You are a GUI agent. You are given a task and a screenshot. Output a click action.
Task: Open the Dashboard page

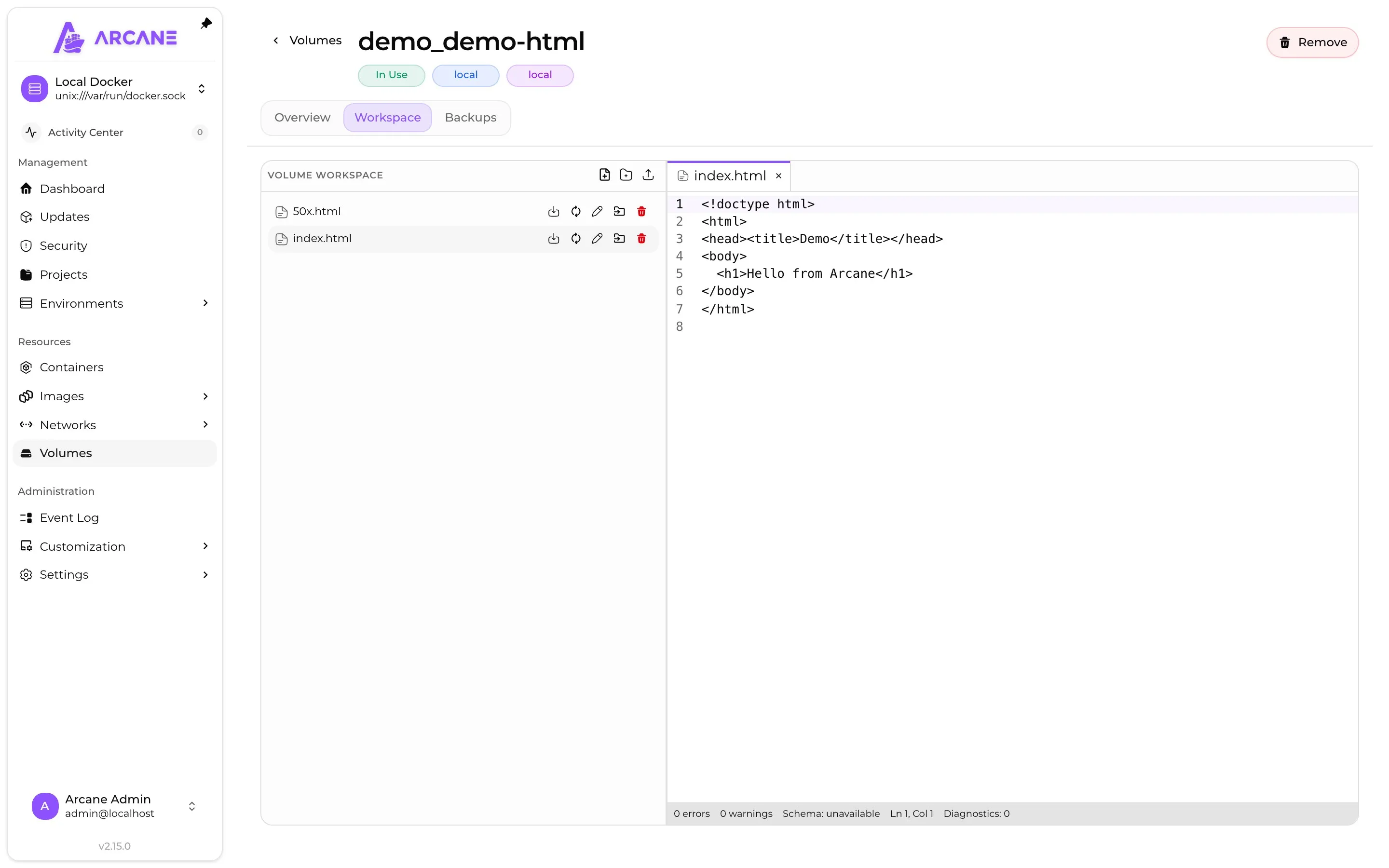(x=115, y=189)
